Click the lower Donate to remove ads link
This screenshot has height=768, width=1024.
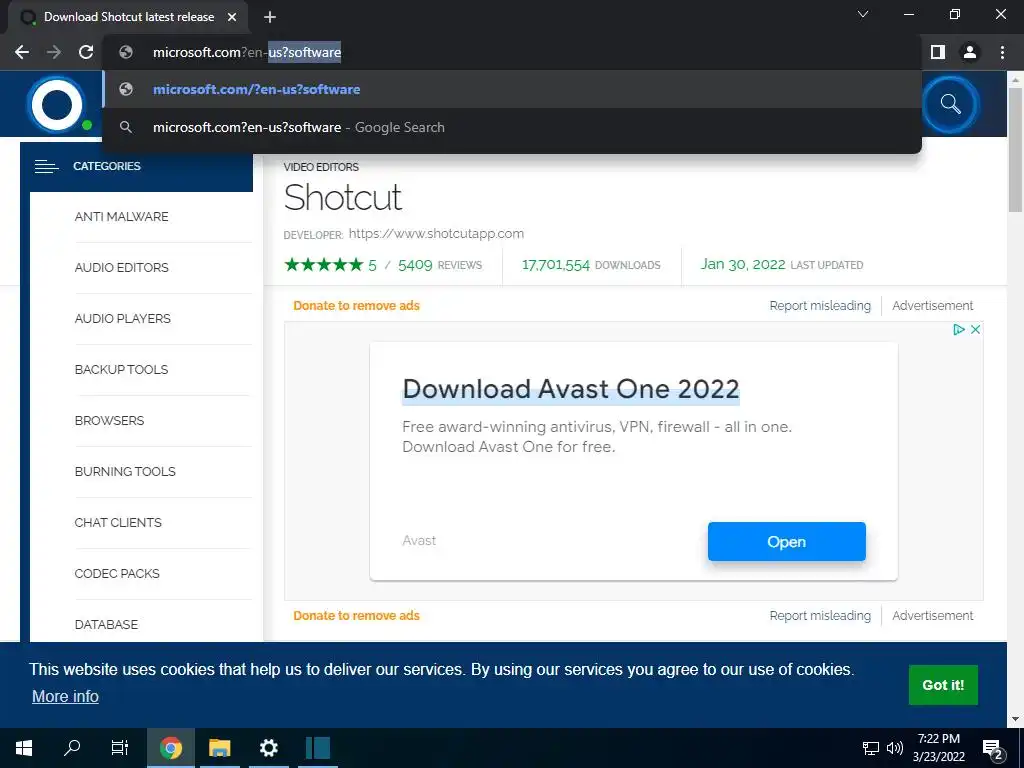click(x=357, y=616)
